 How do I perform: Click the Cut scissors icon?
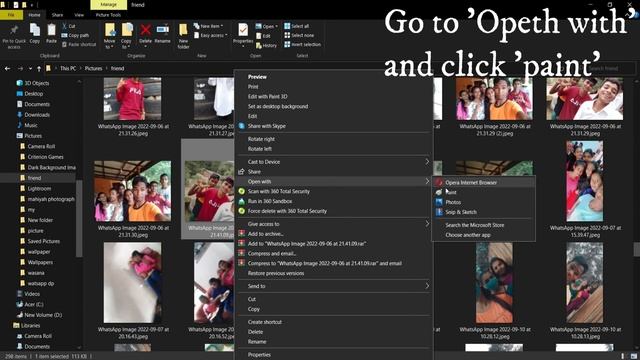pyautogui.click(x=64, y=26)
